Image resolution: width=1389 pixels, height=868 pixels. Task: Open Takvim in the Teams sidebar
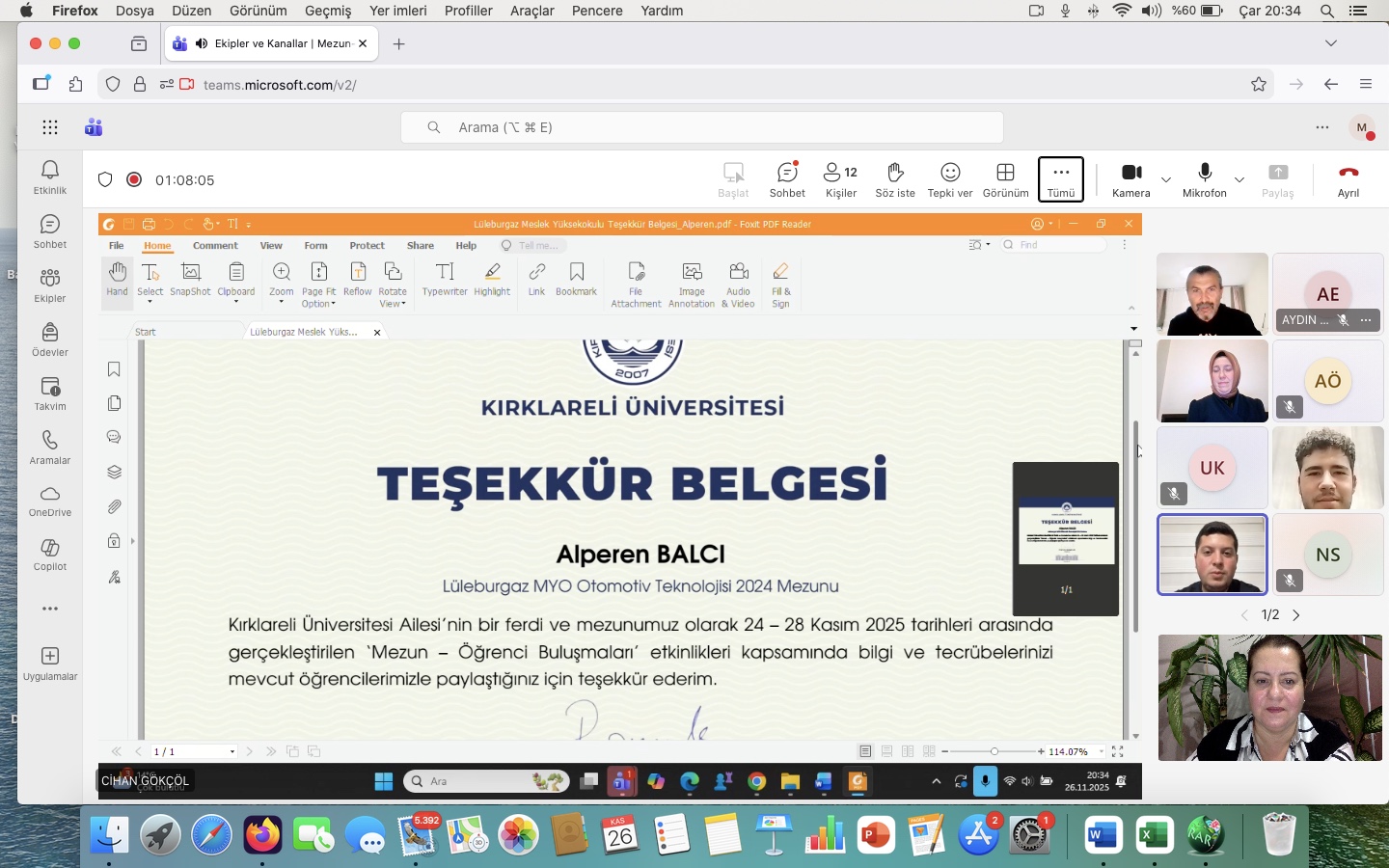50,393
